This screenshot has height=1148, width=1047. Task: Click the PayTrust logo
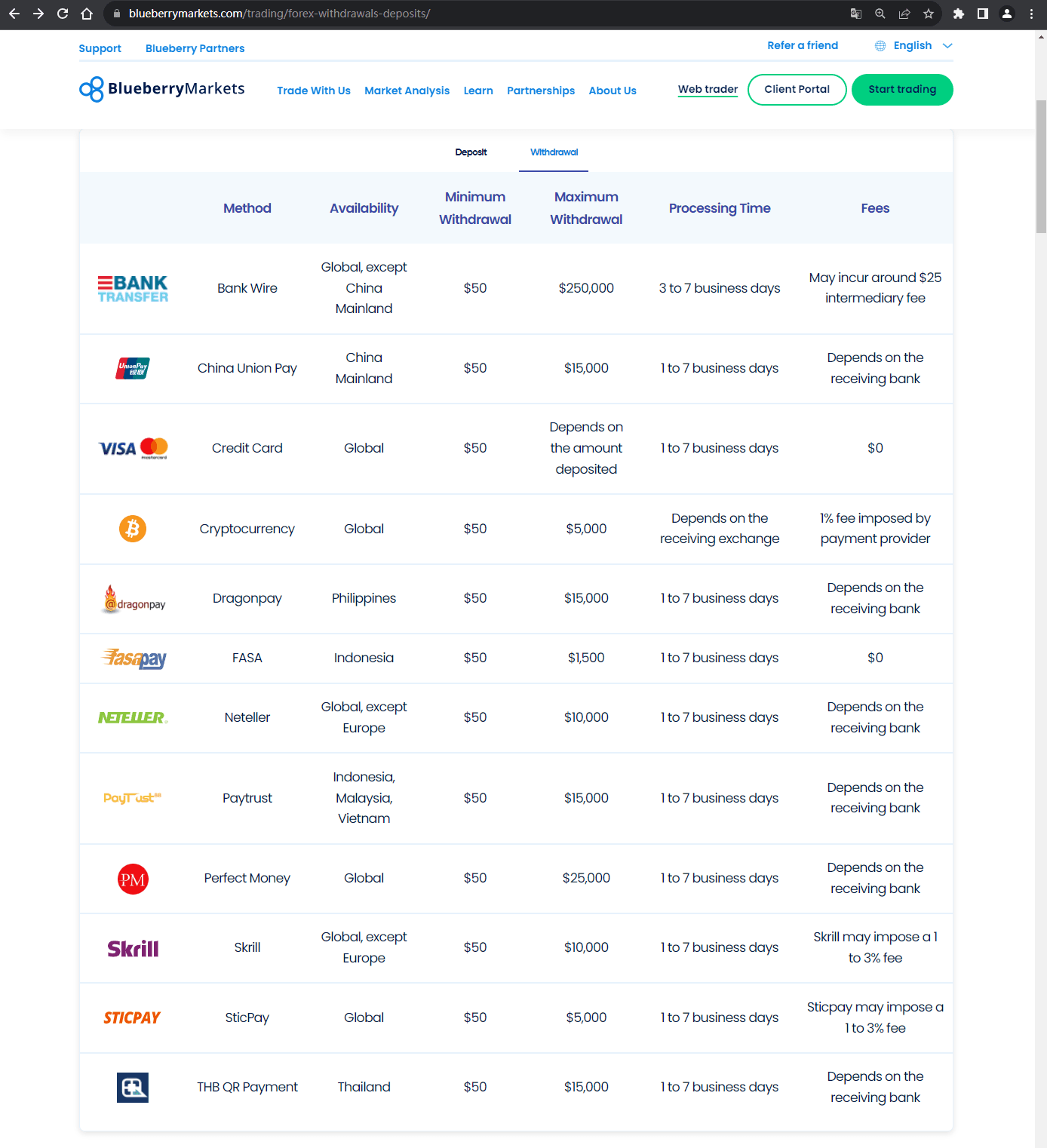coord(133,798)
